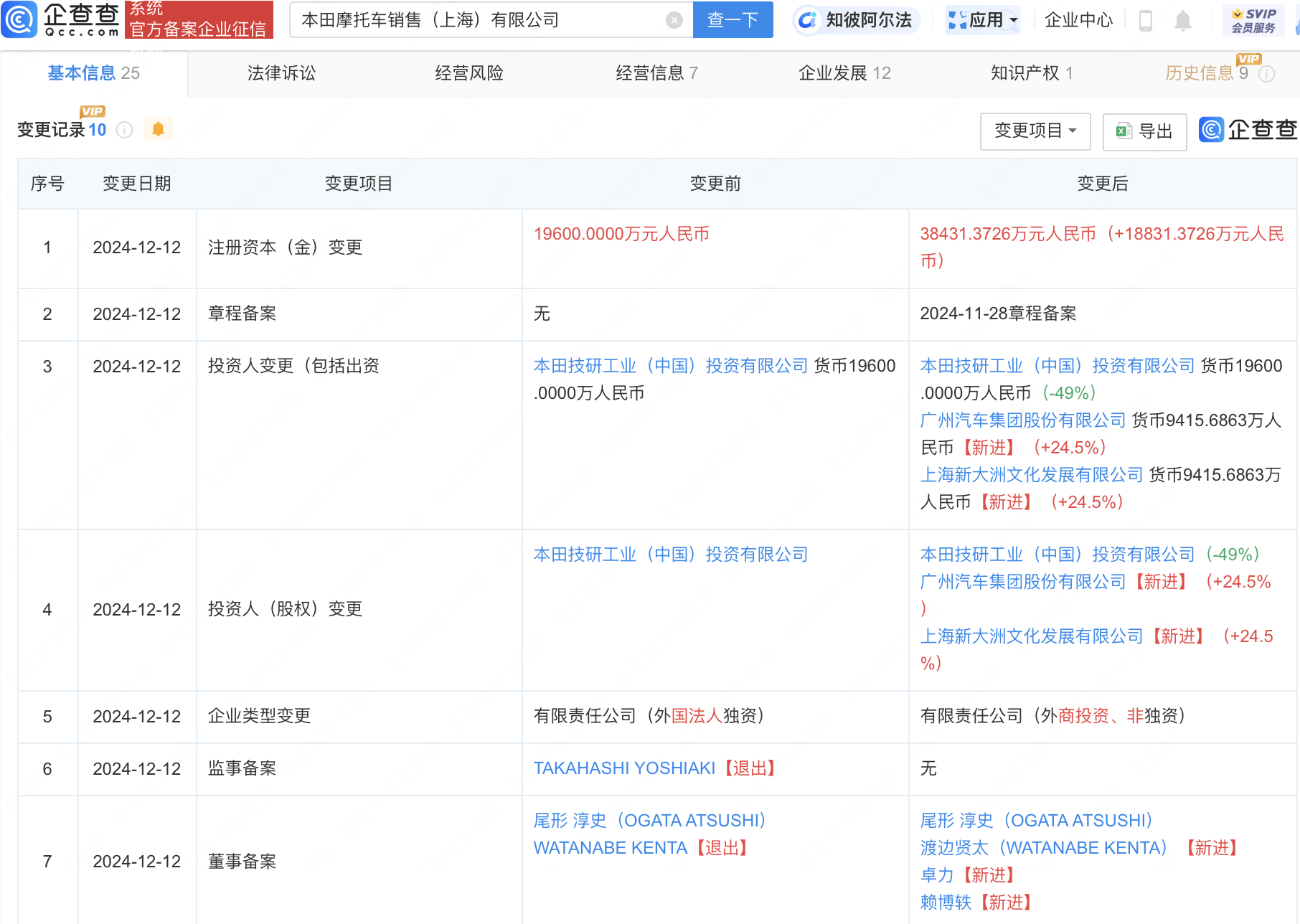Select 章程备案 row item cell

click(x=359, y=314)
